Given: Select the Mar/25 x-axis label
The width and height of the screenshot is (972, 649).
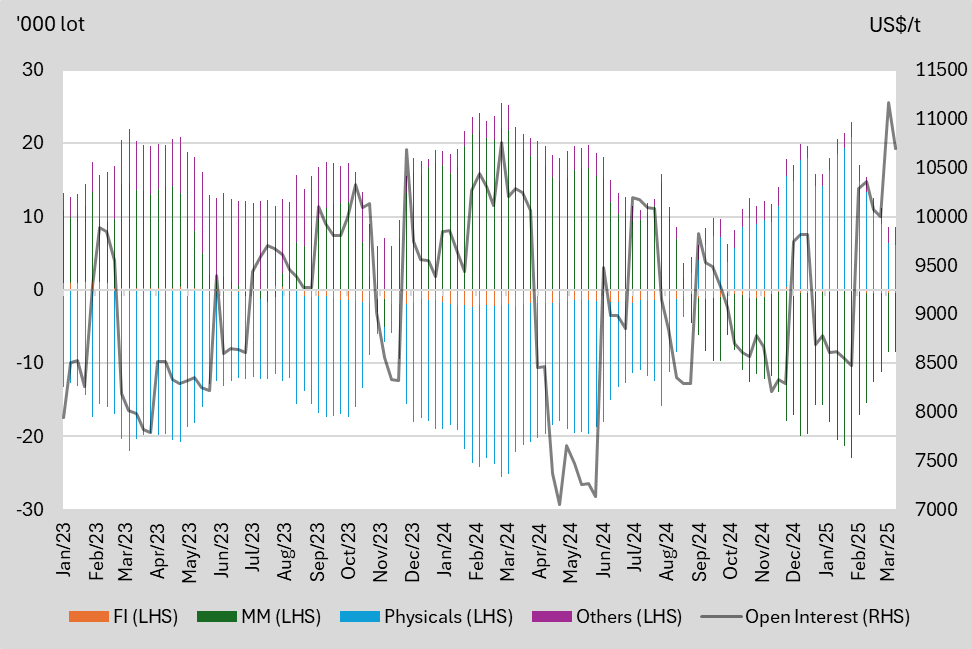Looking at the screenshot, I should pos(888,553).
